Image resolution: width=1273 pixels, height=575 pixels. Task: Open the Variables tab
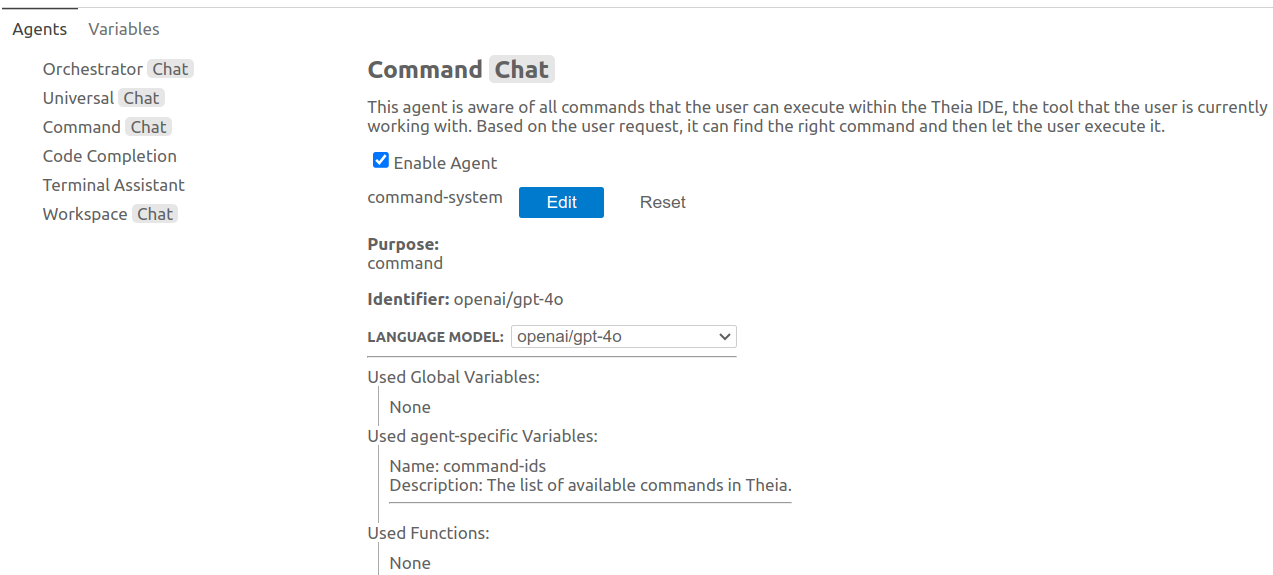[x=124, y=29]
